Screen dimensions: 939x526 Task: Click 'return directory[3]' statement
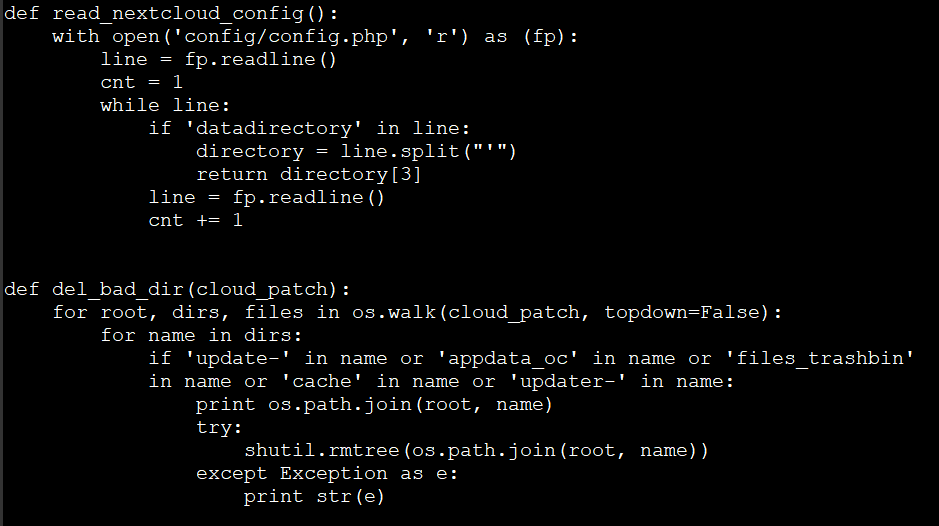pos(309,174)
